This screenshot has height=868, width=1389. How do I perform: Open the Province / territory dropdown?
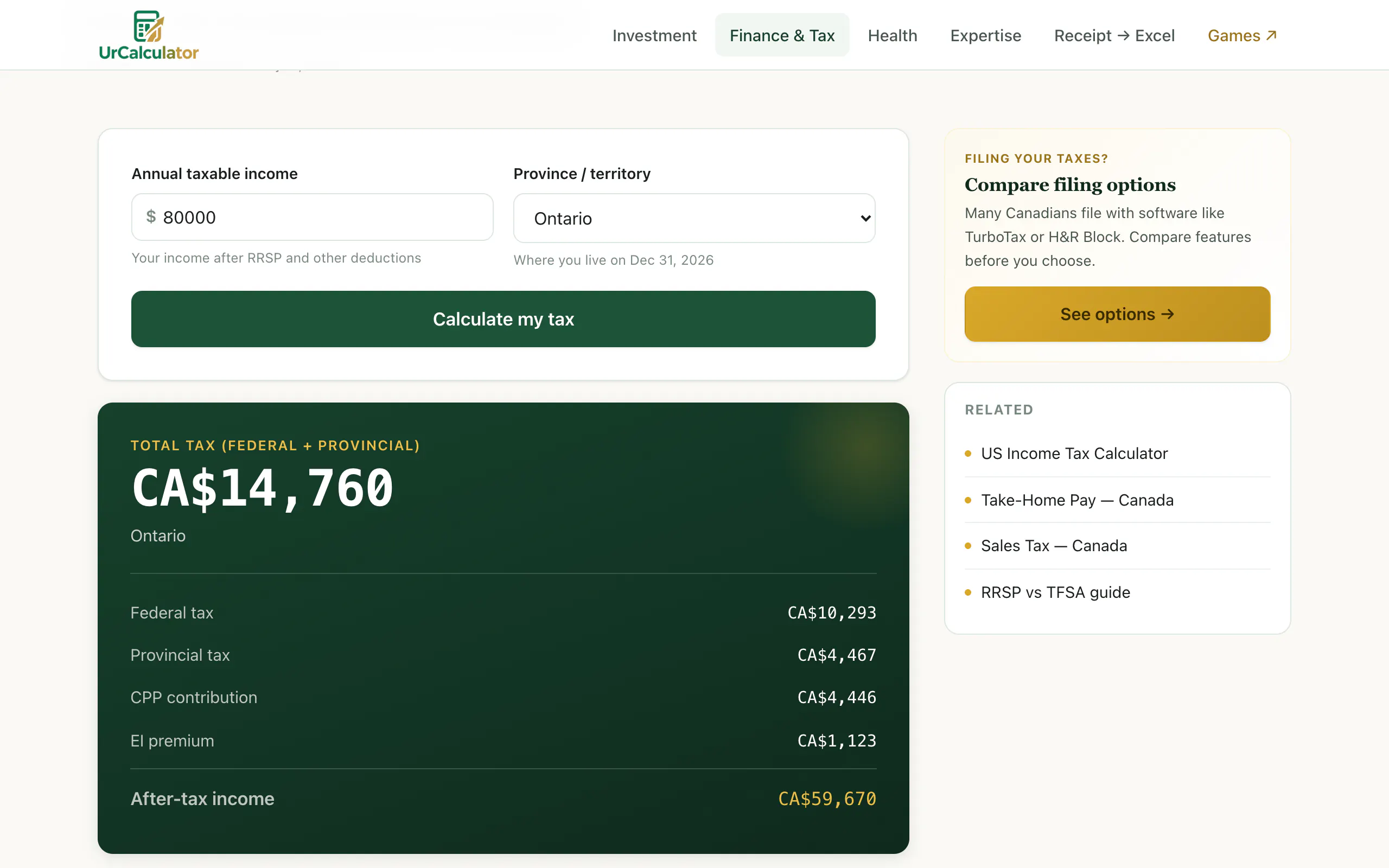(x=694, y=218)
